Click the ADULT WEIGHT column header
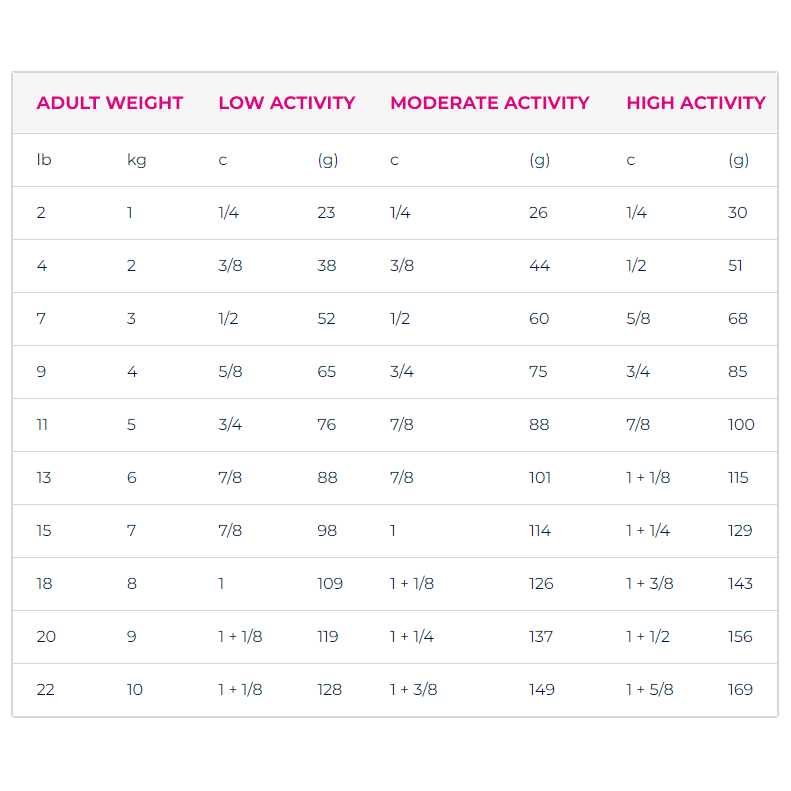Viewport: 791px width, 791px height. (x=110, y=103)
